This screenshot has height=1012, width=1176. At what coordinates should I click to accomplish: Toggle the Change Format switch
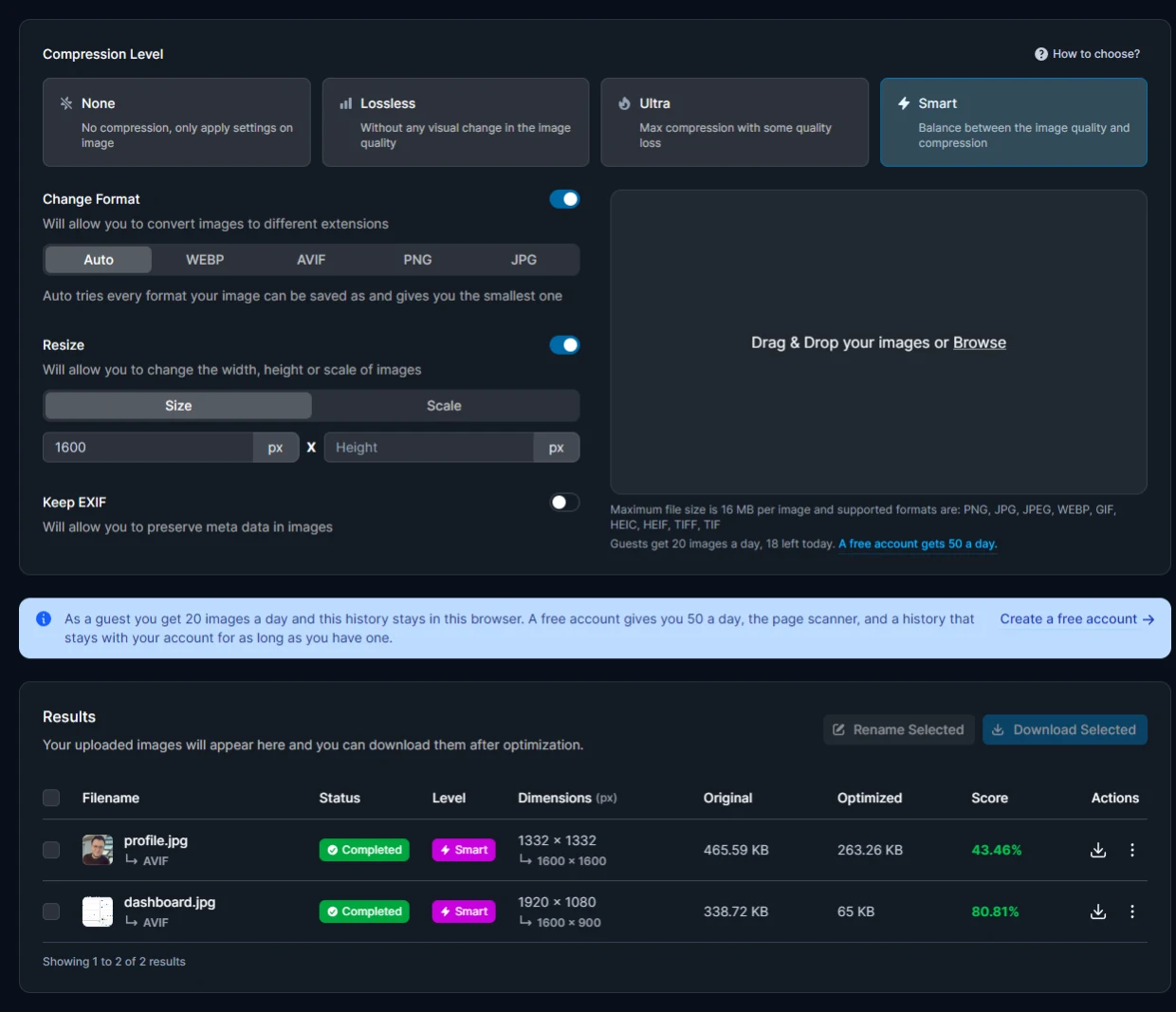pos(564,199)
